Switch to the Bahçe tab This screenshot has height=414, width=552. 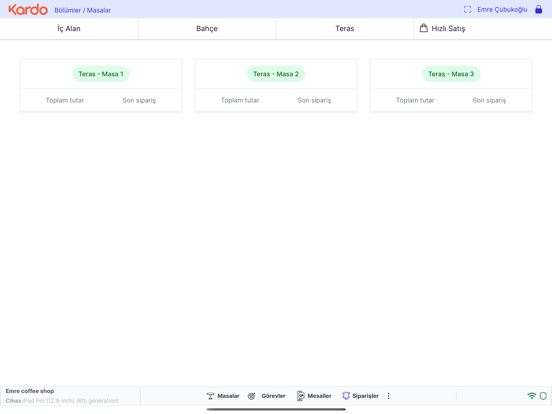pos(207,29)
